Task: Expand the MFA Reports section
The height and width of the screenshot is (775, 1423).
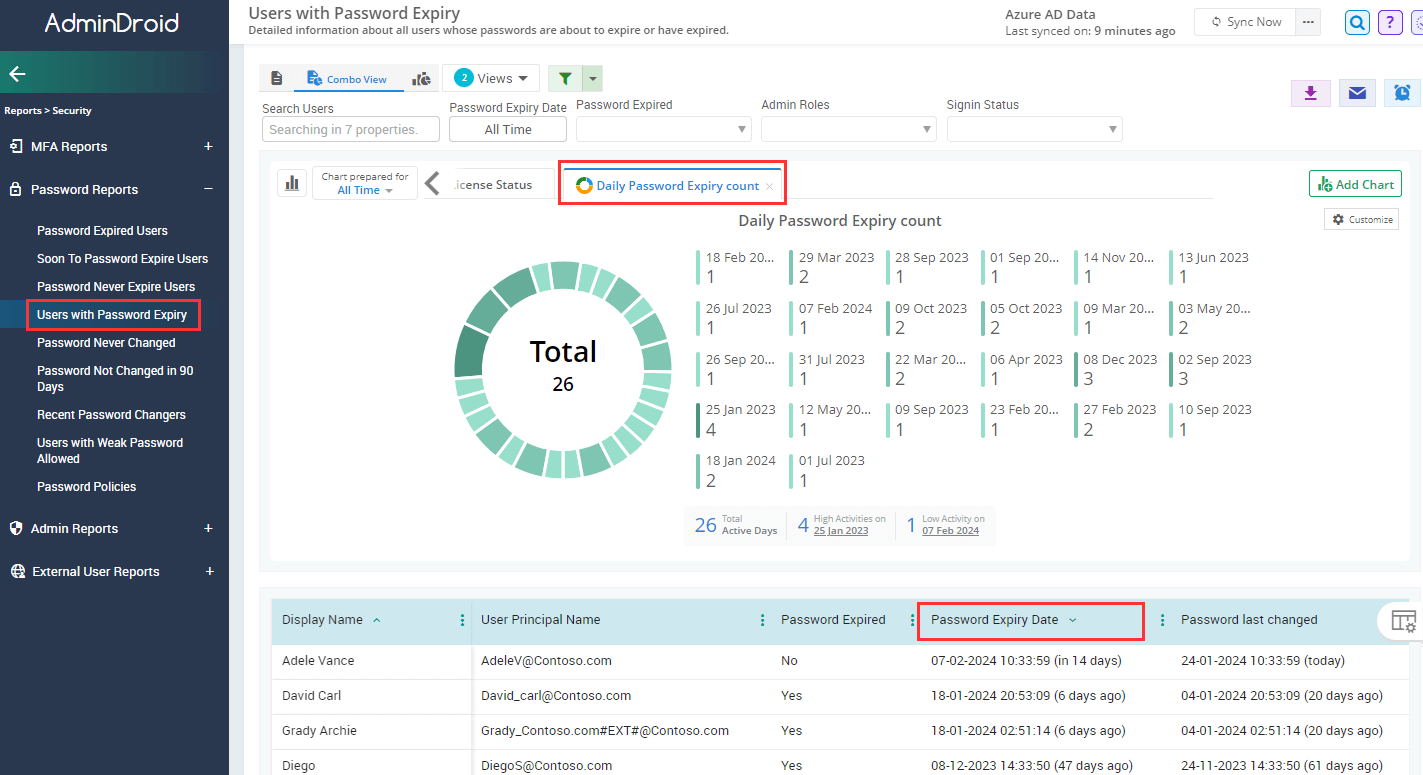Action: point(208,147)
